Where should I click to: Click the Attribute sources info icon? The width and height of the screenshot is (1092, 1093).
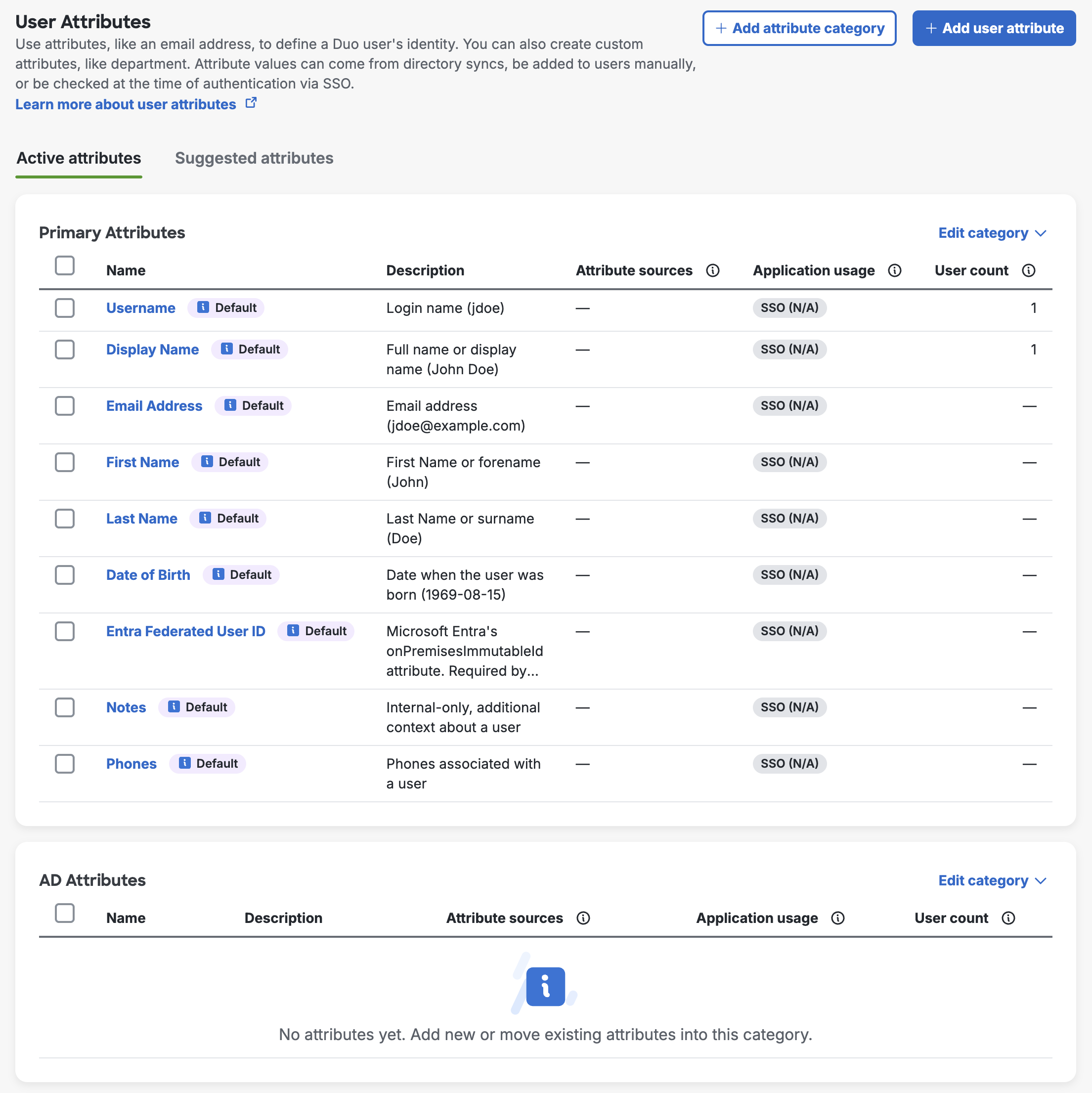tap(713, 270)
